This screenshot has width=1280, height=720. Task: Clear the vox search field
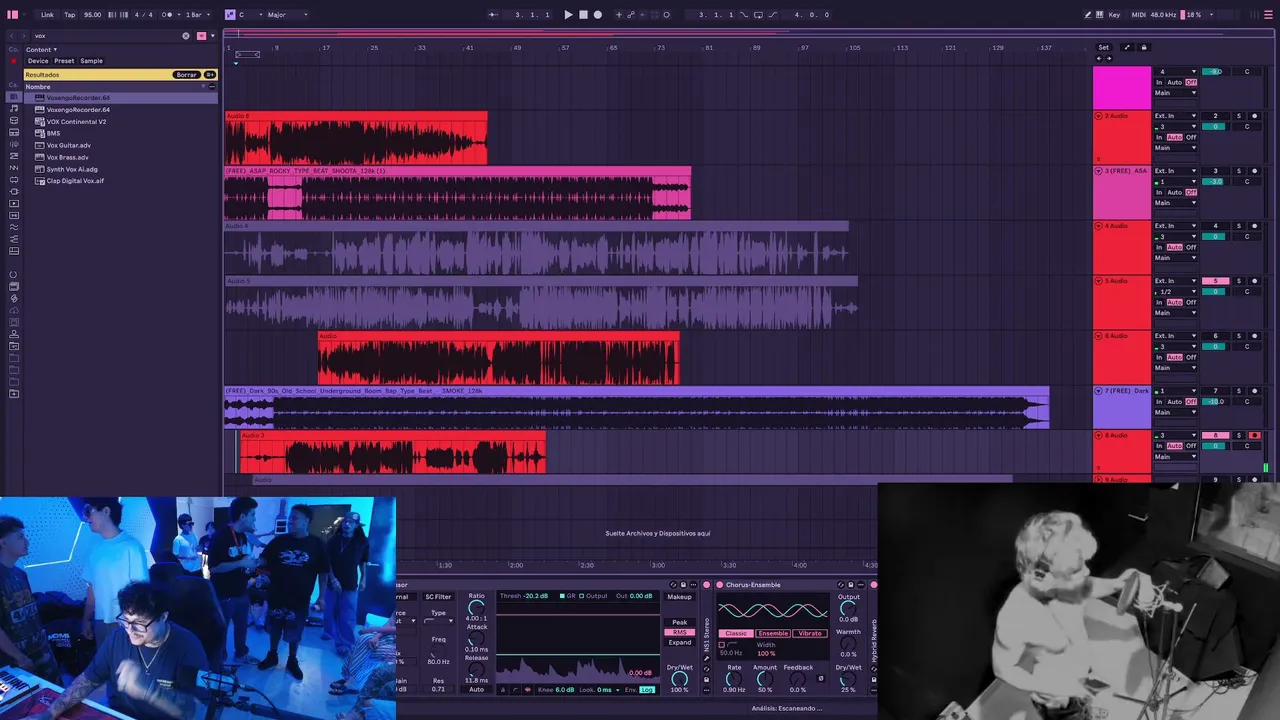(x=185, y=36)
